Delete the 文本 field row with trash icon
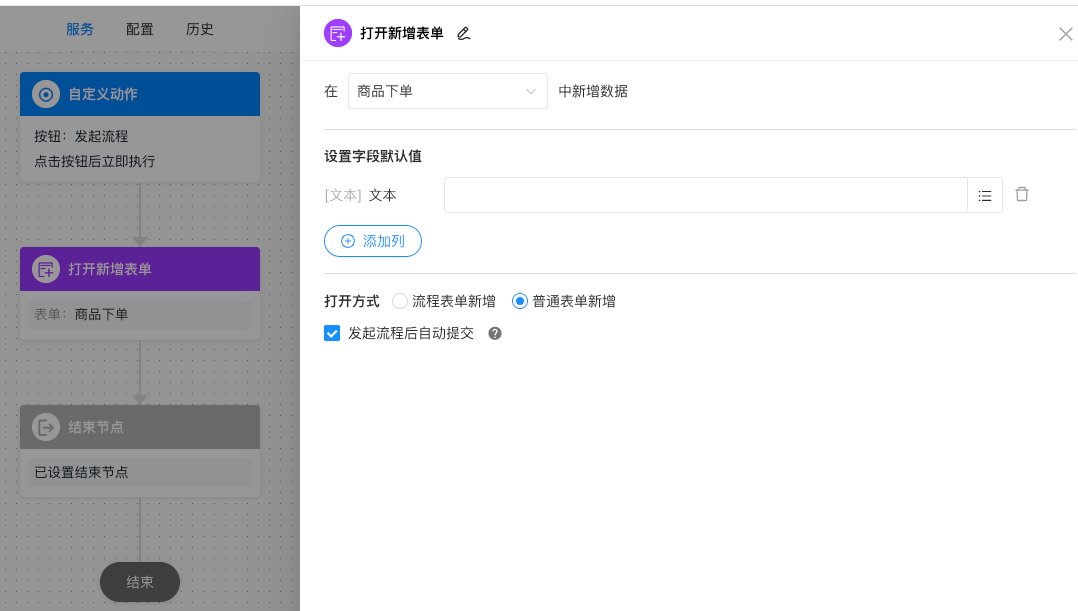Image resolution: width=1078 pixels, height=611 pixels. [x=1022, y=194]
